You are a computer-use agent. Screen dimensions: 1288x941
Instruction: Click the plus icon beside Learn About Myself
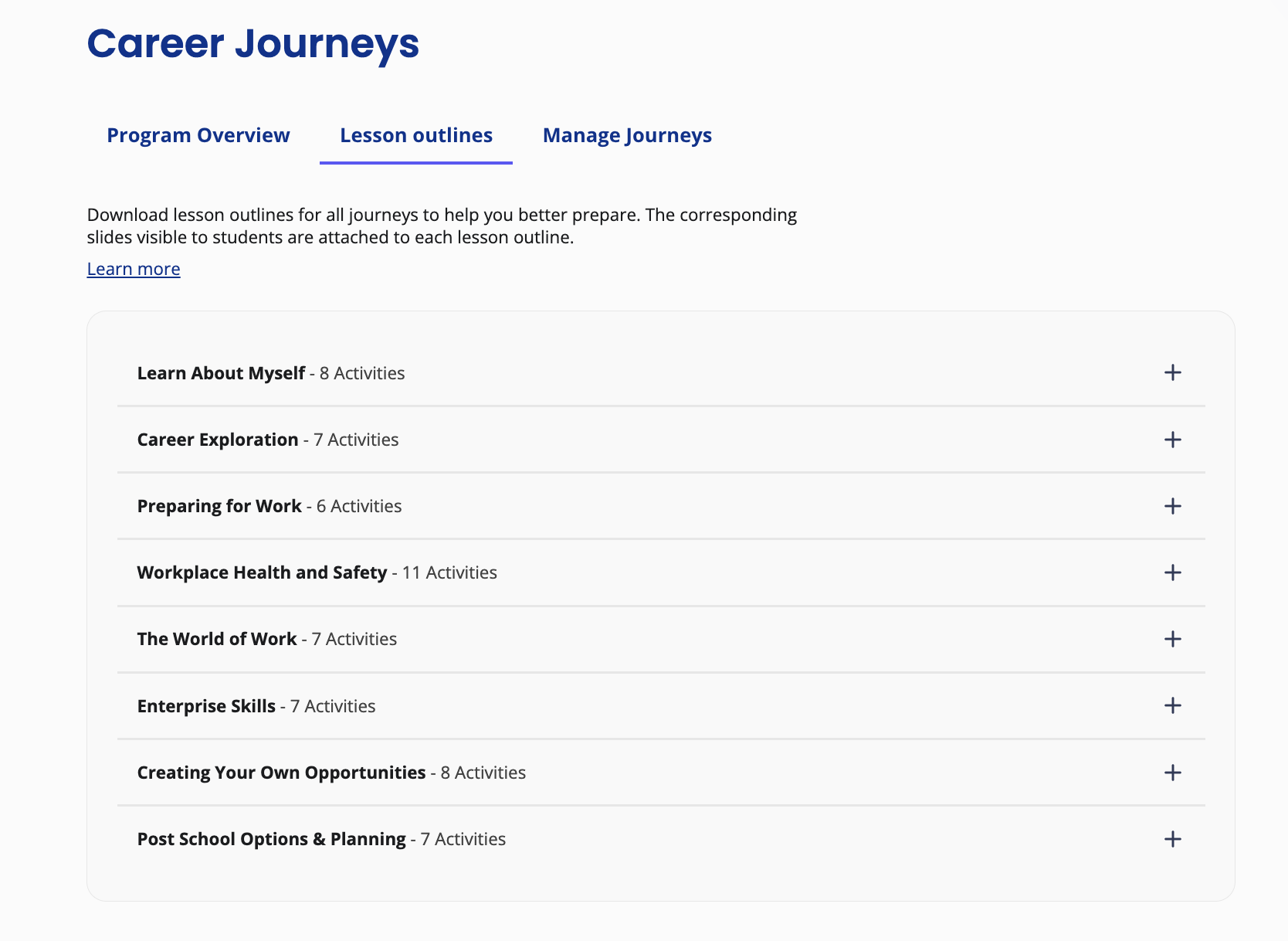click(1173, 372)
